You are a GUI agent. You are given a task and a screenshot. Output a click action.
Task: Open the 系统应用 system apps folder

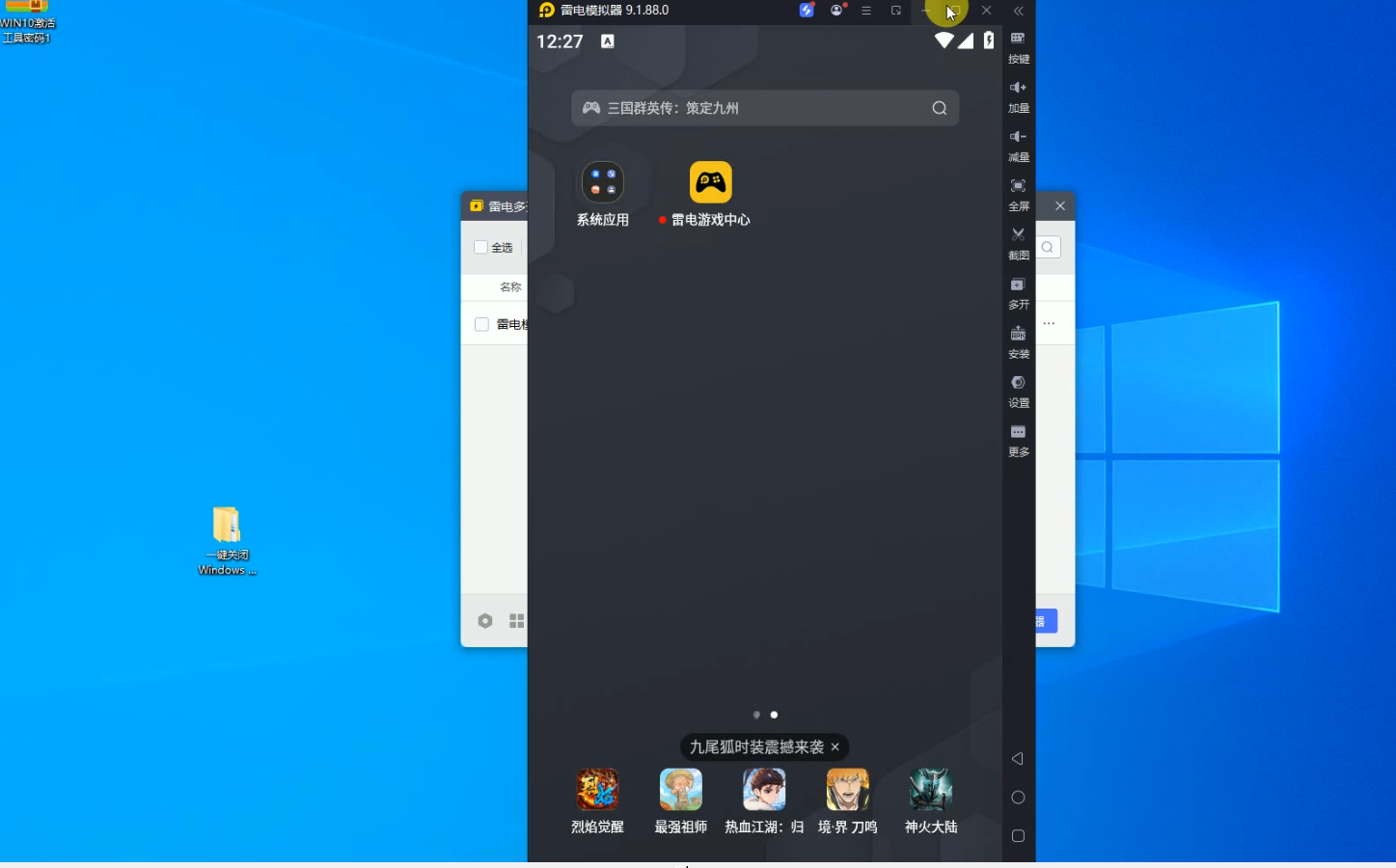click(x=602, y=183)
